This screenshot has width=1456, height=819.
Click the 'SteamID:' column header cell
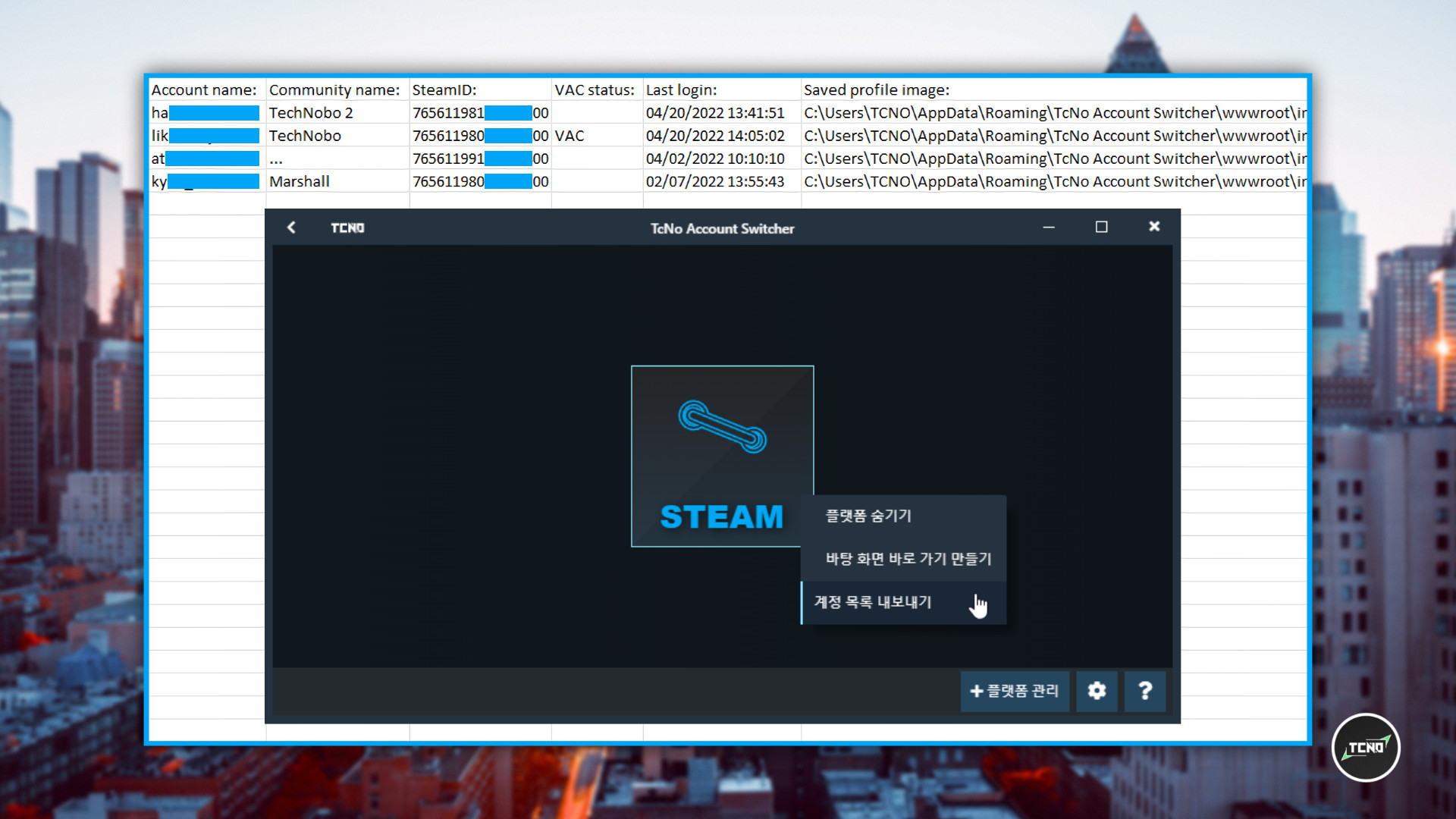(444, 90)
